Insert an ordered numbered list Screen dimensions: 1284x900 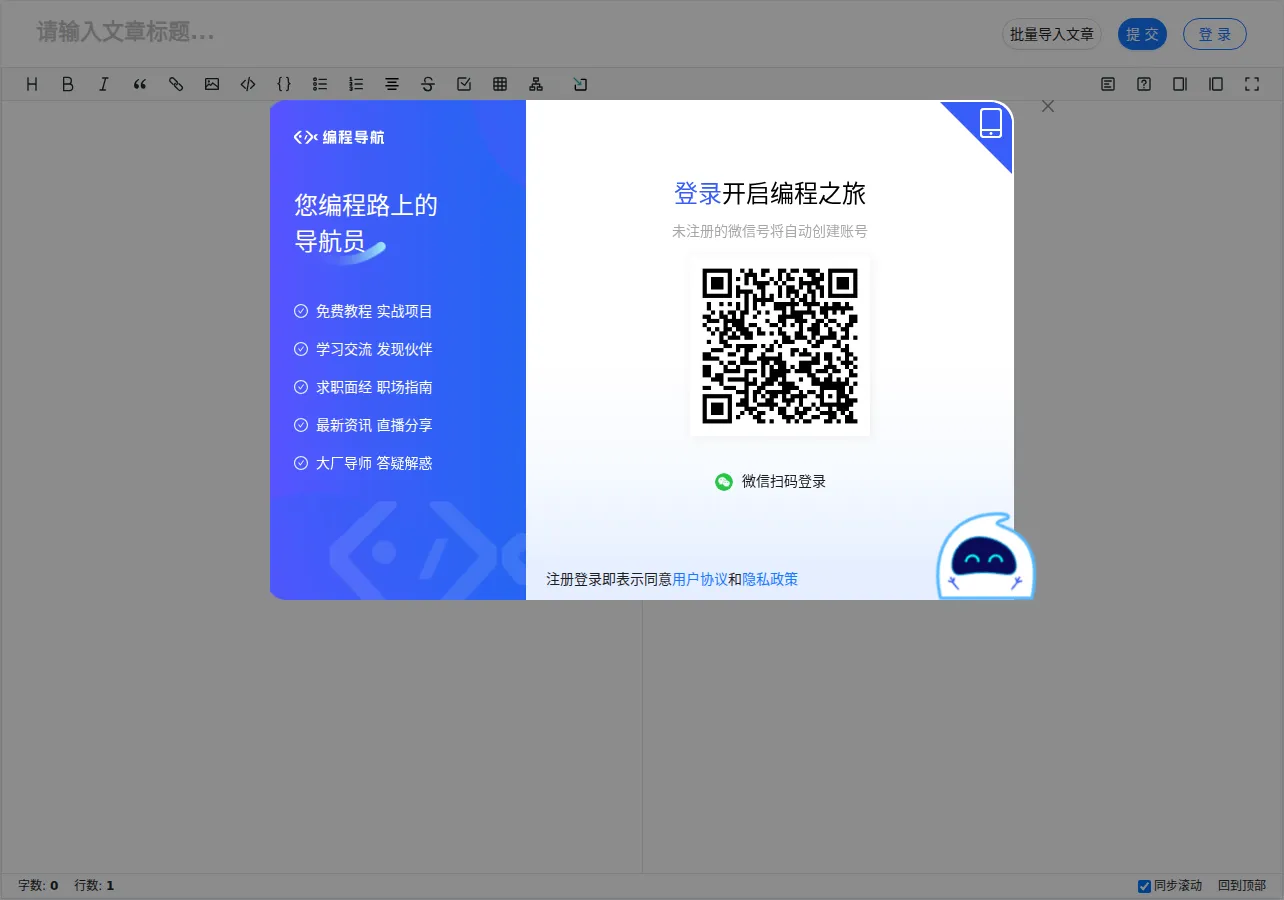[x=356, y=84]
